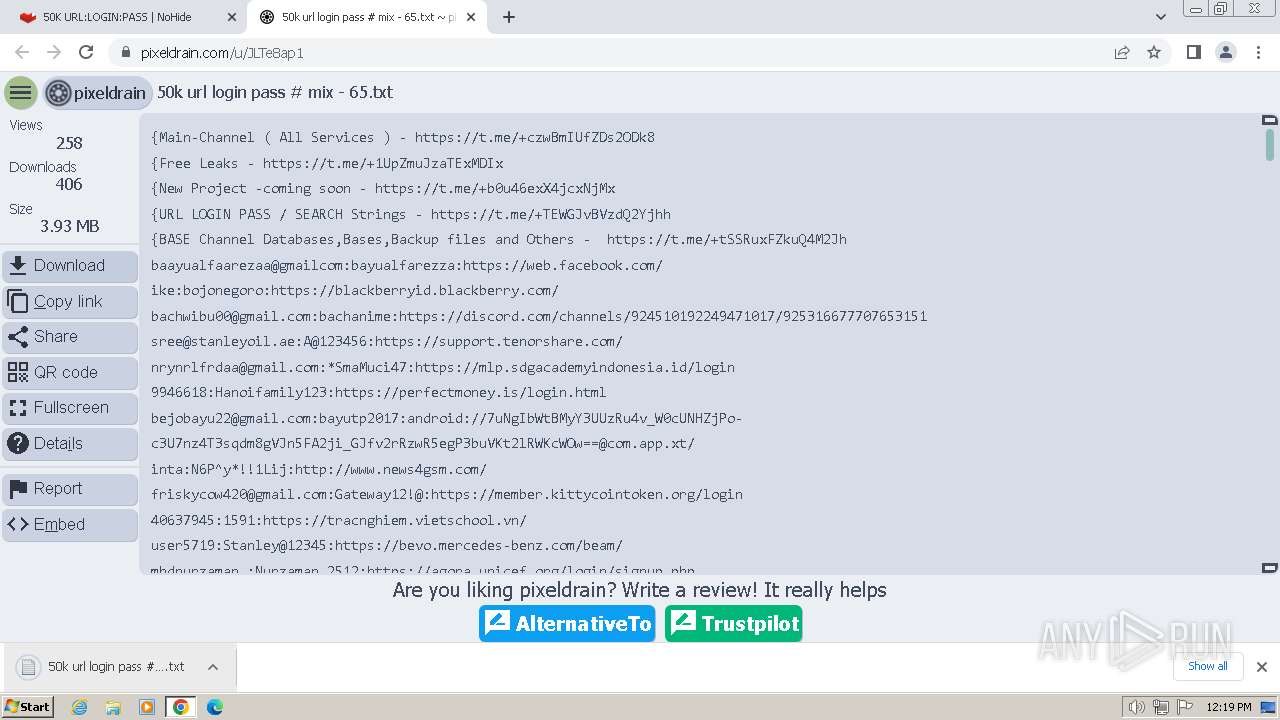
Task: Report this file
Action: pyautogui.click(x=70, y=489)
